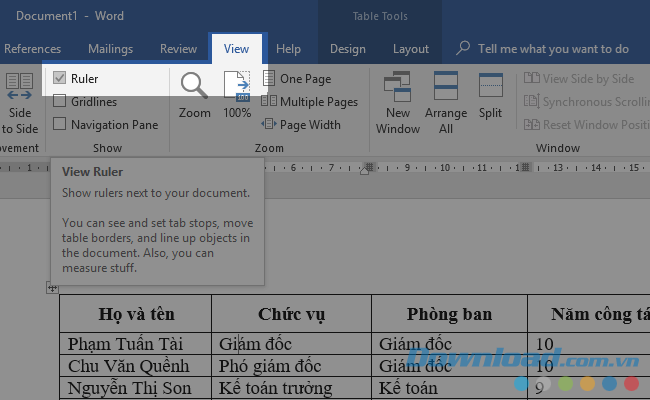This screenshot has width=650, height=400.
Task: Click the column marker near ruler mark 12
Action: [x=525, y=167]
